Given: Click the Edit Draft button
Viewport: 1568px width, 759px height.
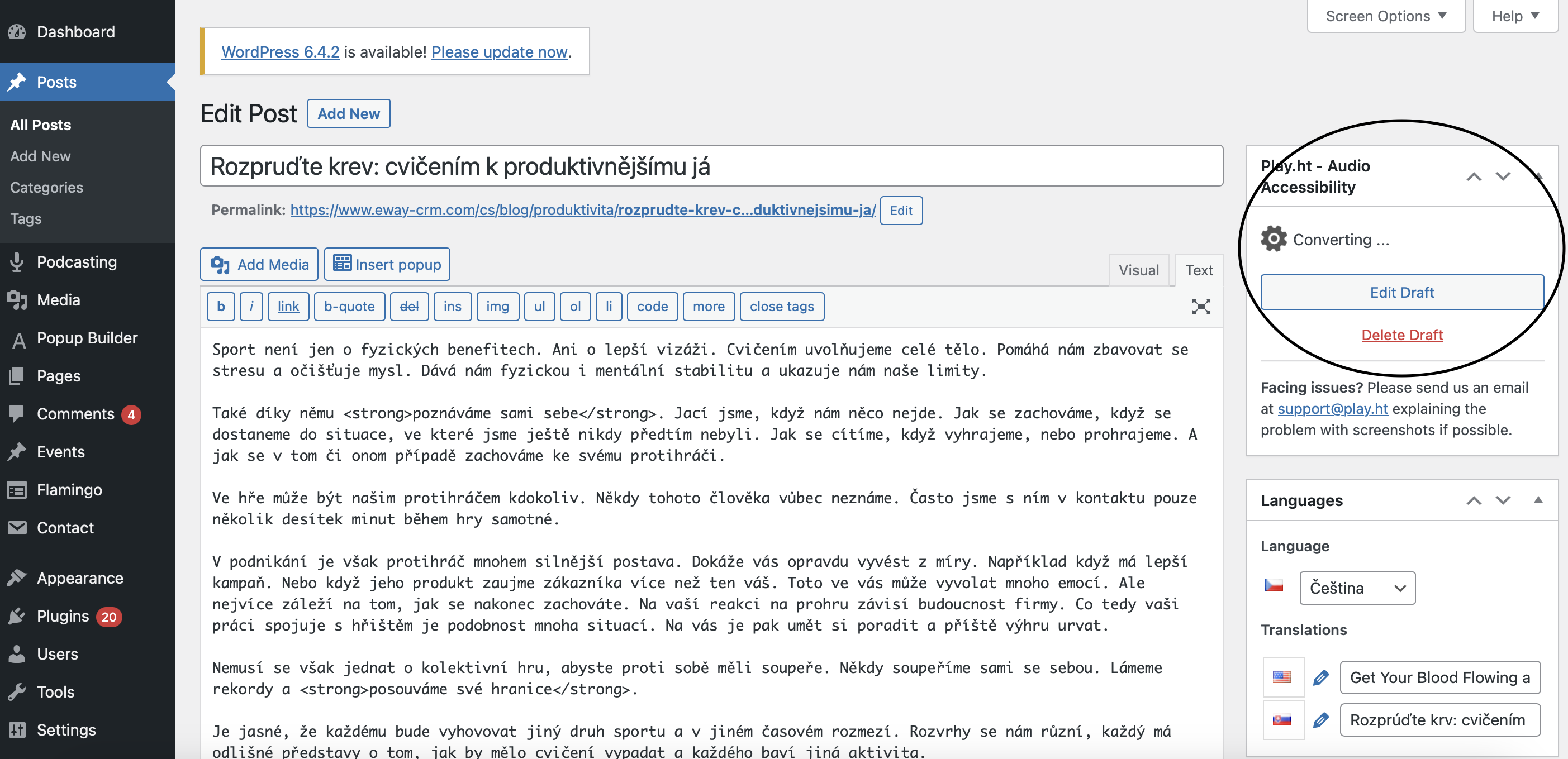Looking at the screenshot, I should [x=1402, y=293].
